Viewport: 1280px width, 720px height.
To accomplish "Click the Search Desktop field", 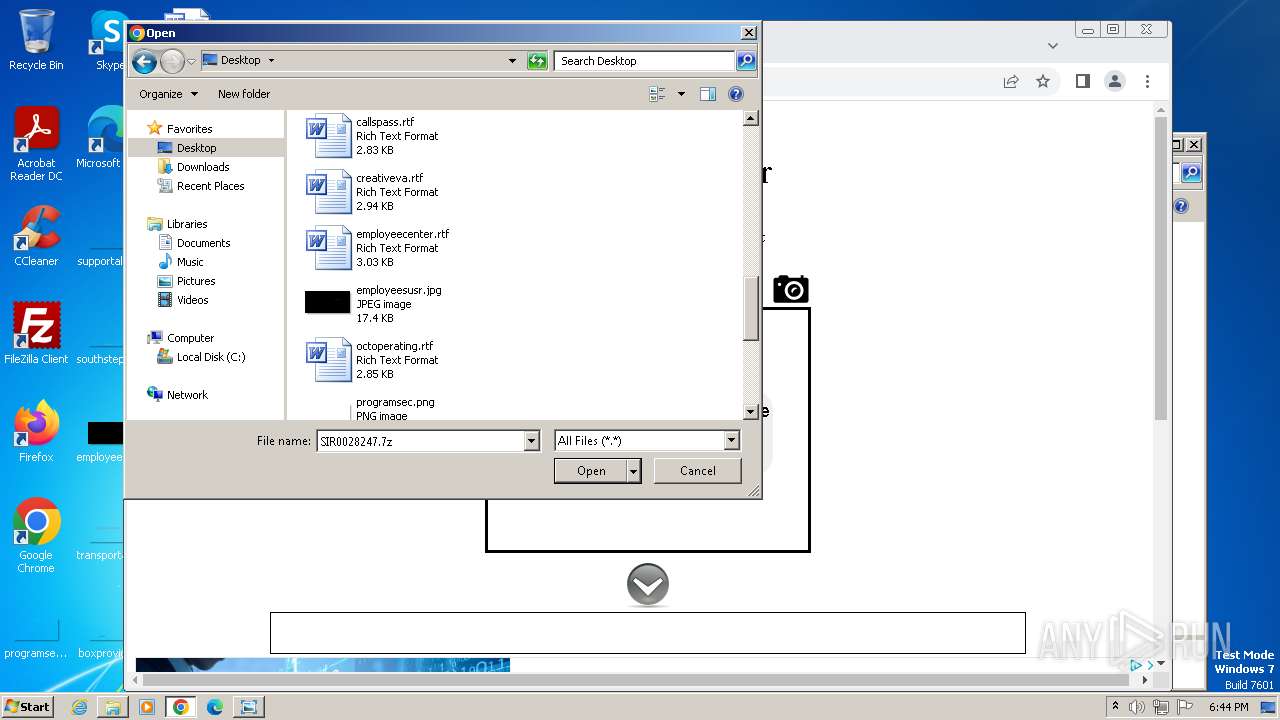I will pyautogui.click(x=645, y=61).
